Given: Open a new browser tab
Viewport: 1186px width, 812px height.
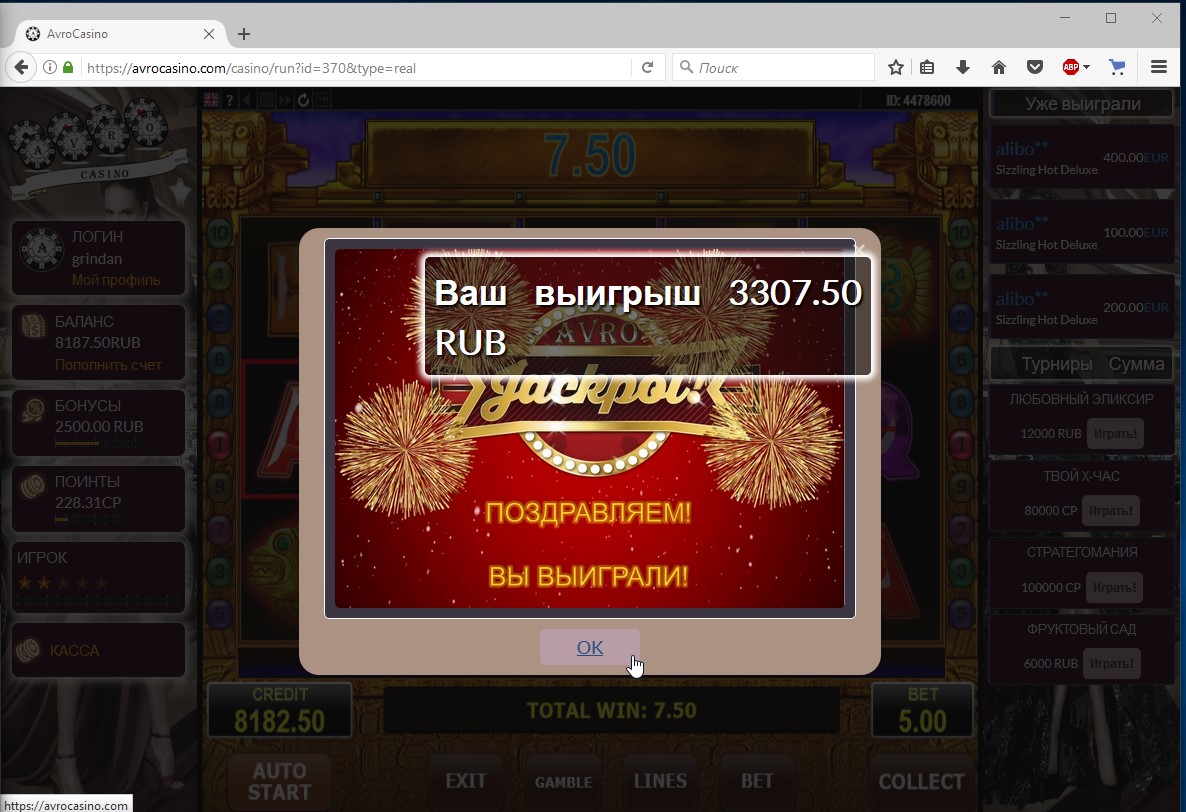Looking at the screenshot, I should [x=244, y=34].
